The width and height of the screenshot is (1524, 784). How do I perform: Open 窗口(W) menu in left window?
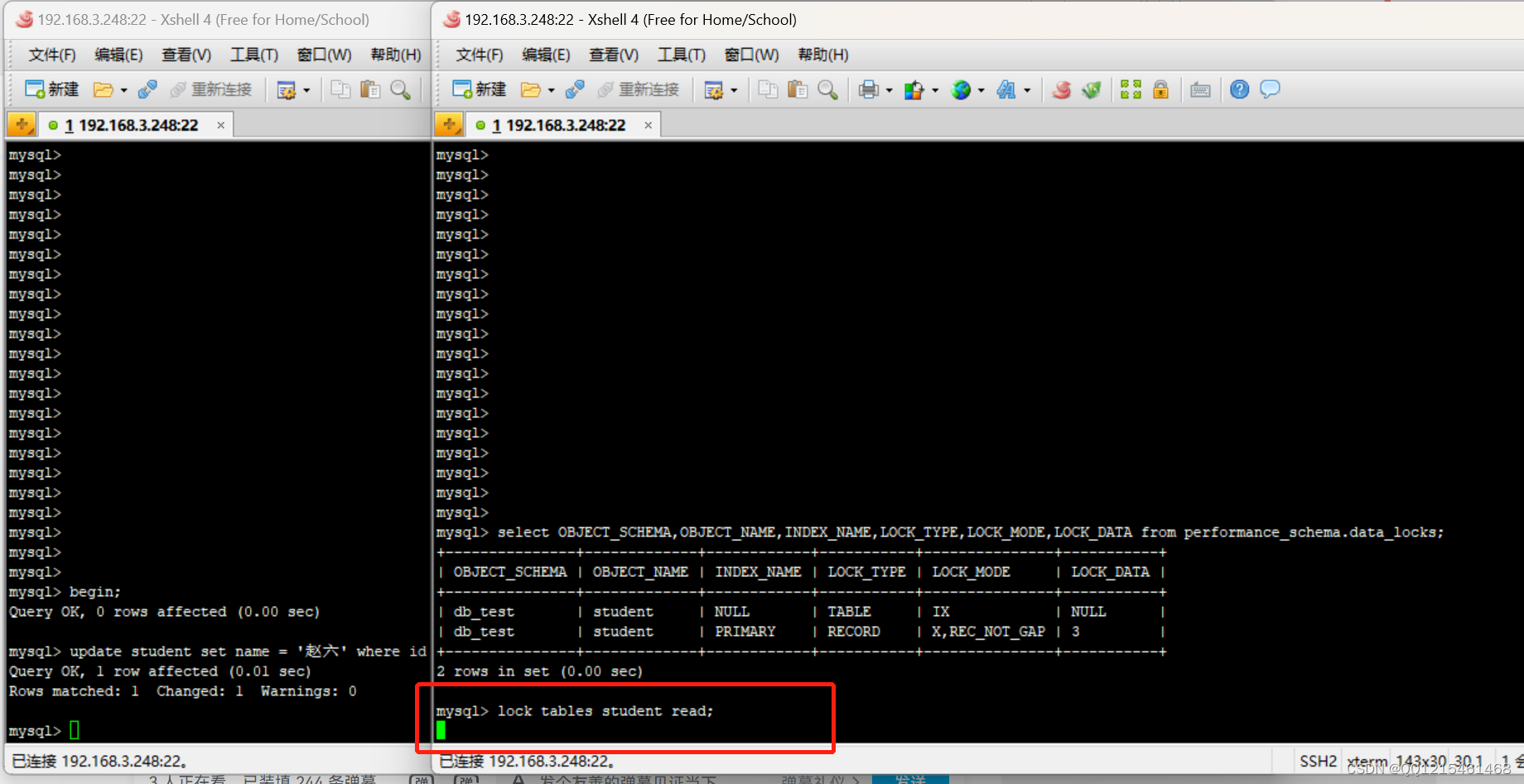tap(325, 55)
